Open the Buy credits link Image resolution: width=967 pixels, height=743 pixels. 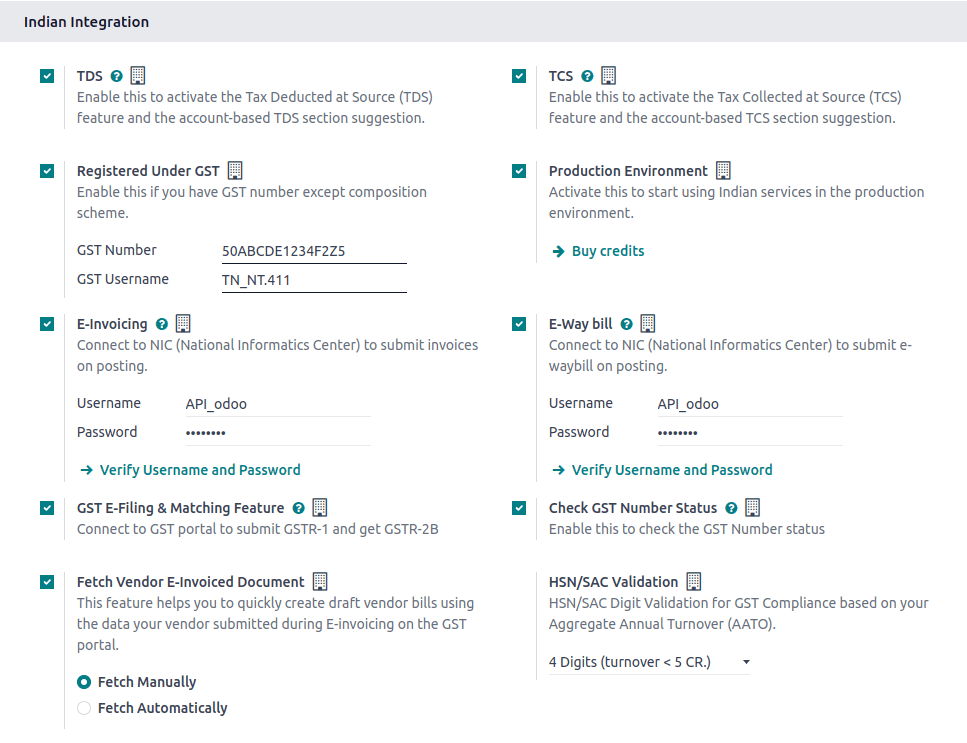point(607,251)
